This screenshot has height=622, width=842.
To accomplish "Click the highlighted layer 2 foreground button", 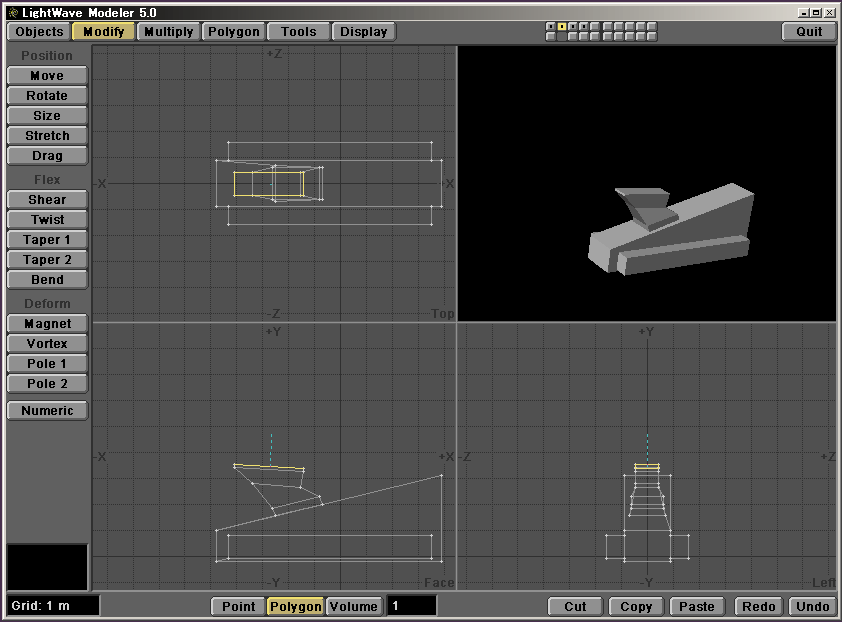I will point(562,27).
